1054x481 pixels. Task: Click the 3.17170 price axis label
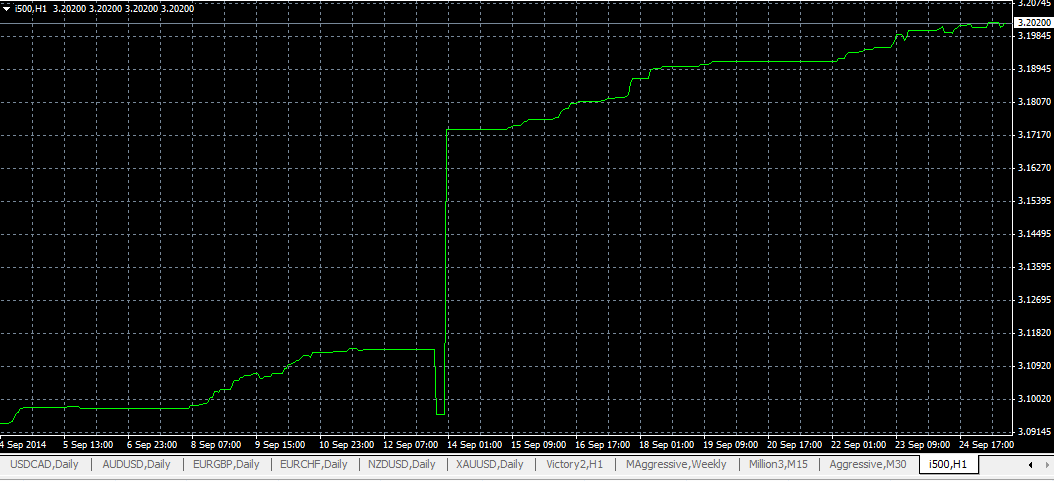(1034, 135)
